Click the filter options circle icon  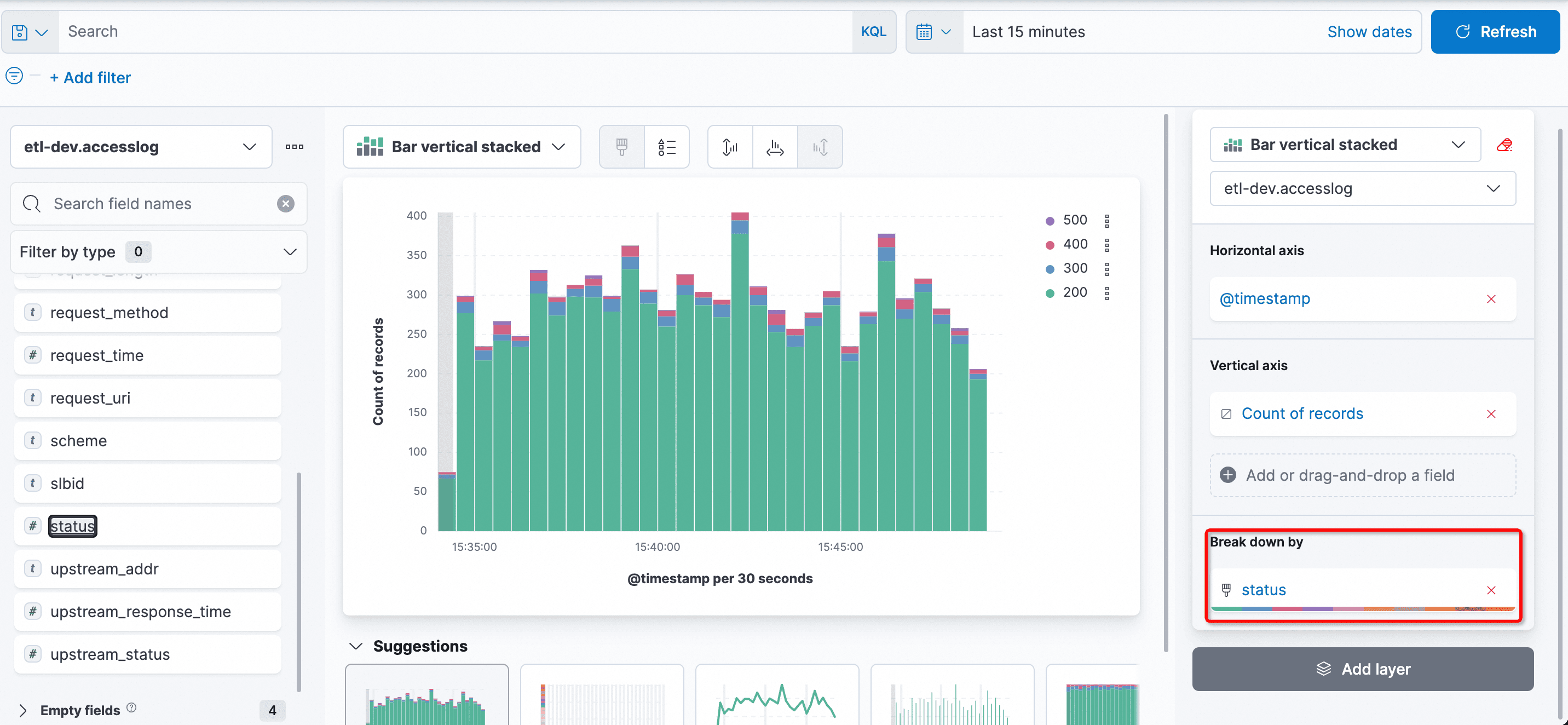(14, 76)
